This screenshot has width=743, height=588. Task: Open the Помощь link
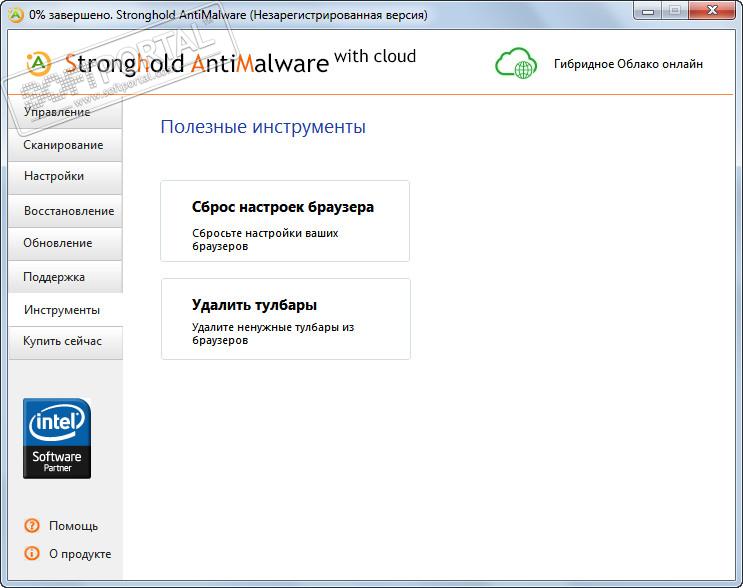click(x=73, y=526)
